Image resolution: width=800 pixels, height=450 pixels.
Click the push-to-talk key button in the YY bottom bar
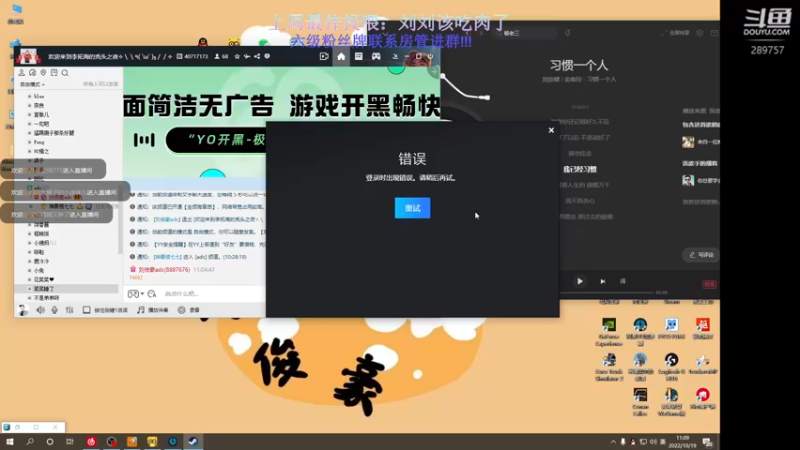coord(105,310)
